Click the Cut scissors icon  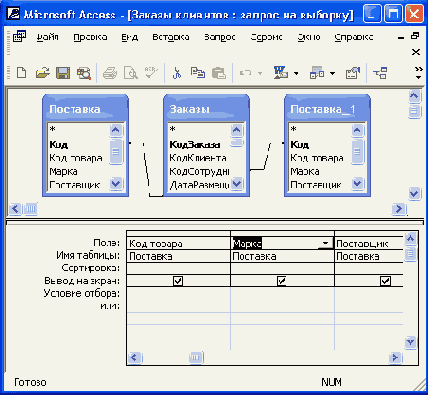tap(177, 73)
